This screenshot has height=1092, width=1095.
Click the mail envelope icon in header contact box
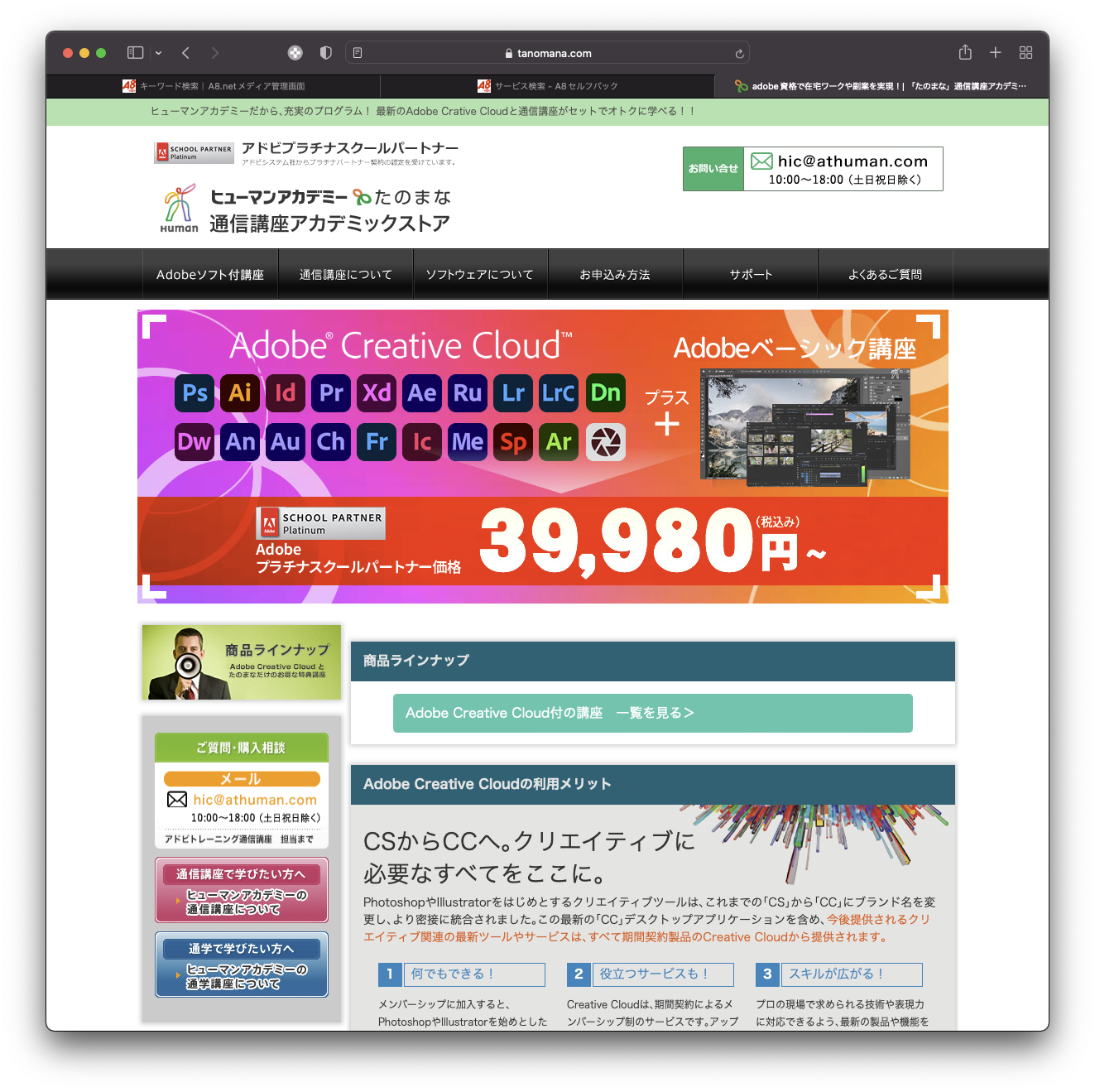click(x=761, y=161)
